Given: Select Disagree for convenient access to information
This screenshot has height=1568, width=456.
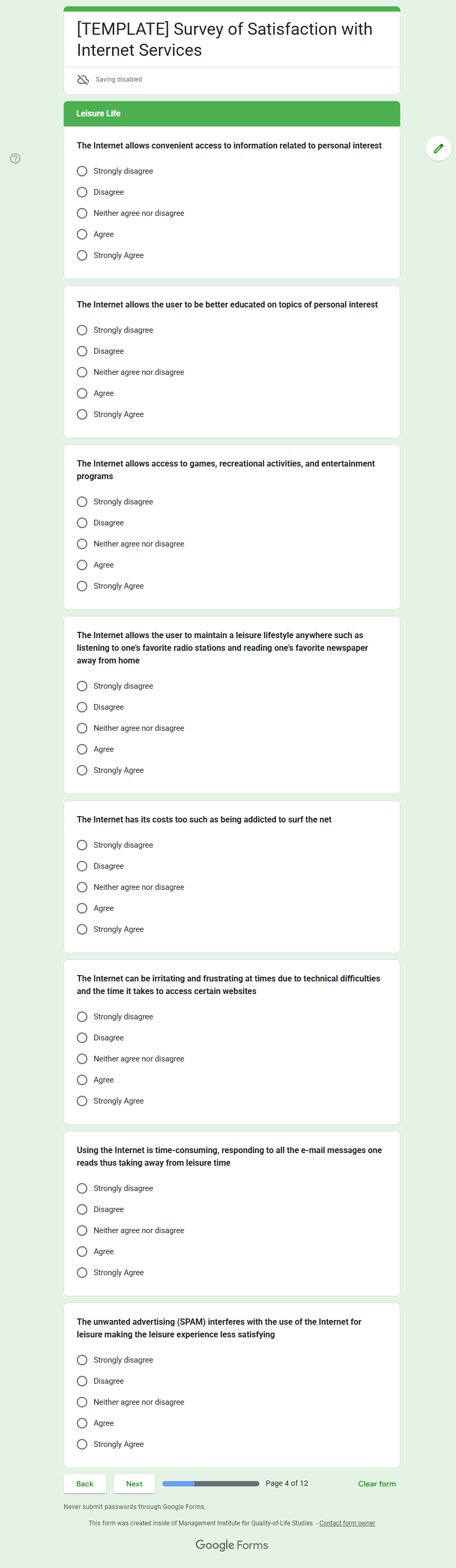Looking at the screenshot, I should click(82, 192).
